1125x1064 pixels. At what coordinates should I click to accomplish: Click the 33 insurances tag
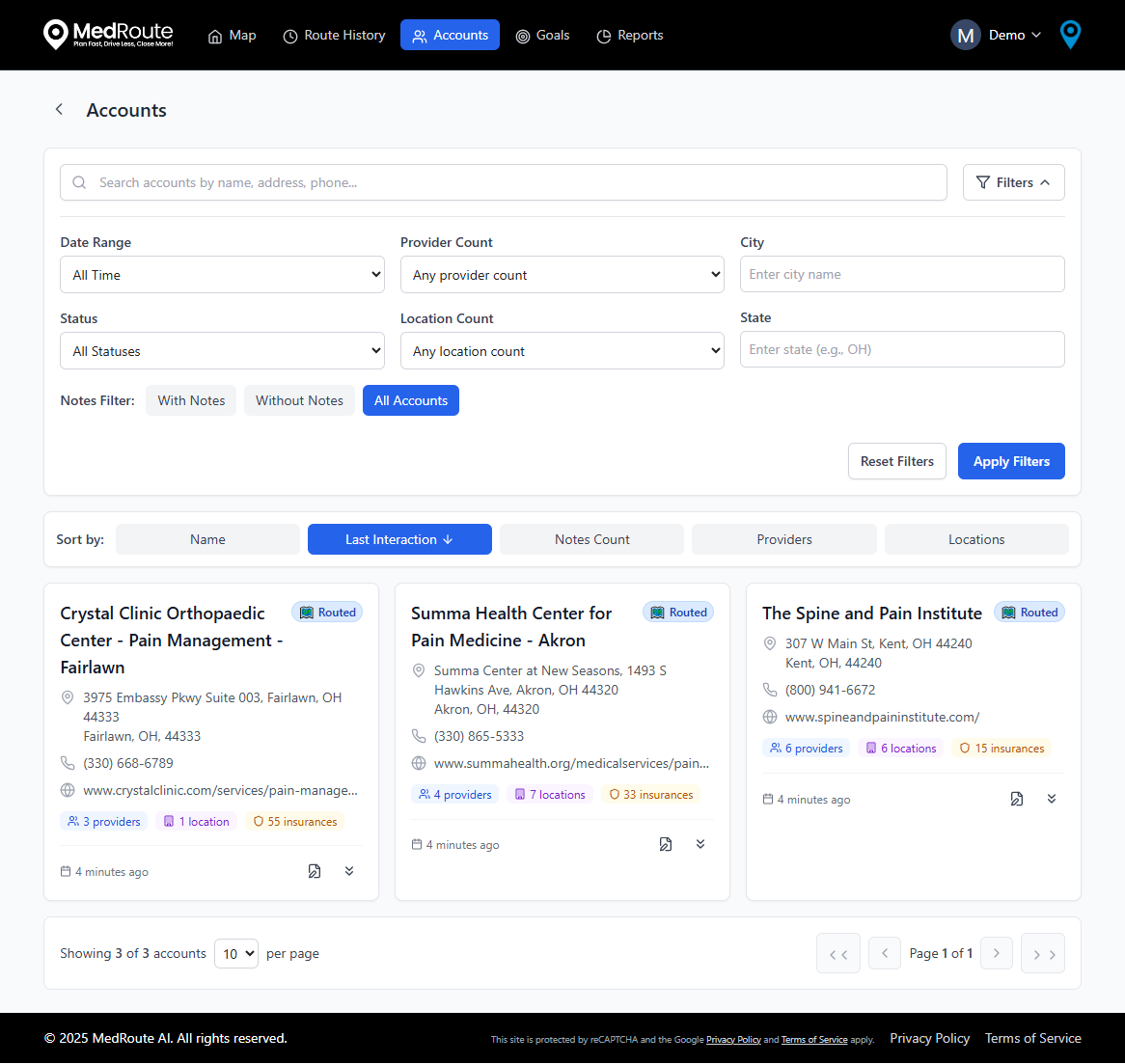pyautogui.click(x=650, y=794)
